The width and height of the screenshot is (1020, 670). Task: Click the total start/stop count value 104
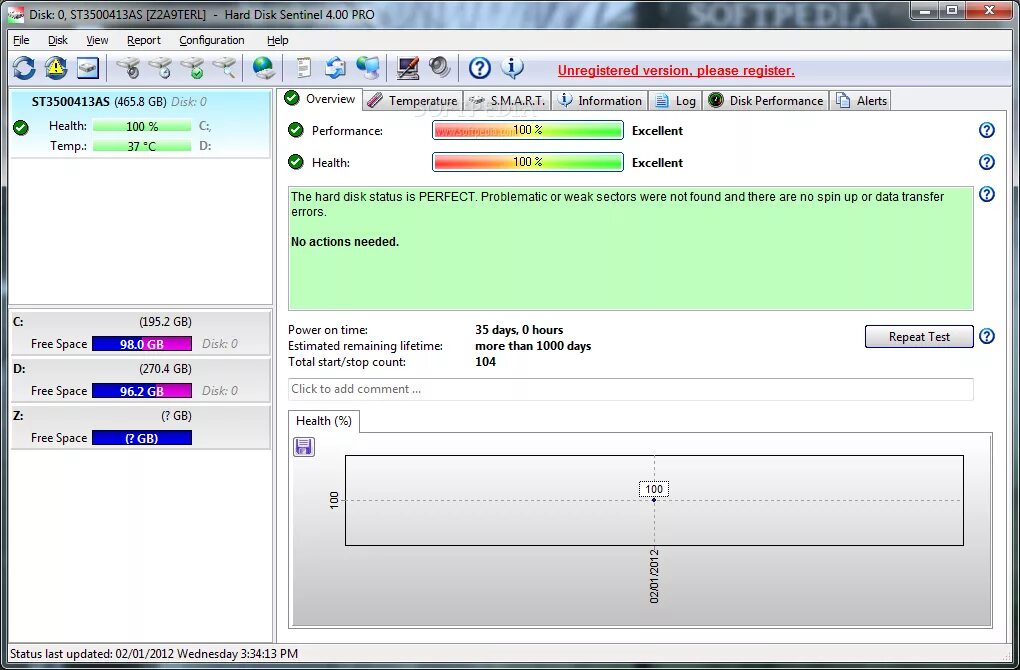[485, 362]
